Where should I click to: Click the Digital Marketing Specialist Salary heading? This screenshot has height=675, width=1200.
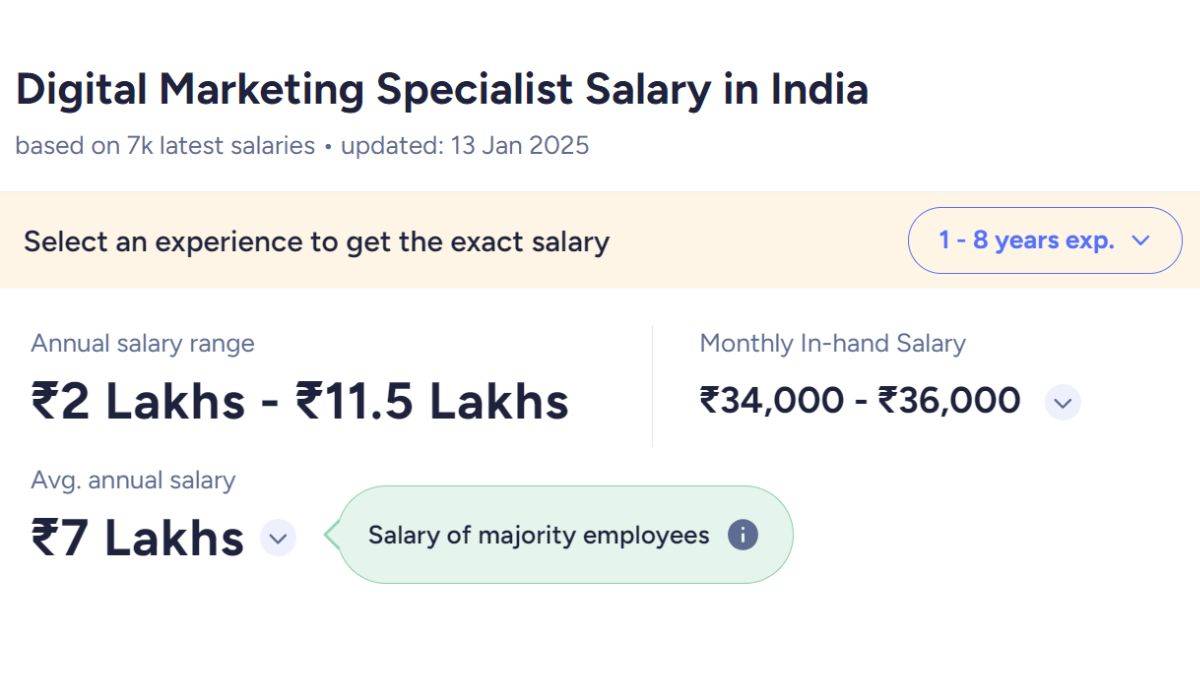tap(442, 89)
